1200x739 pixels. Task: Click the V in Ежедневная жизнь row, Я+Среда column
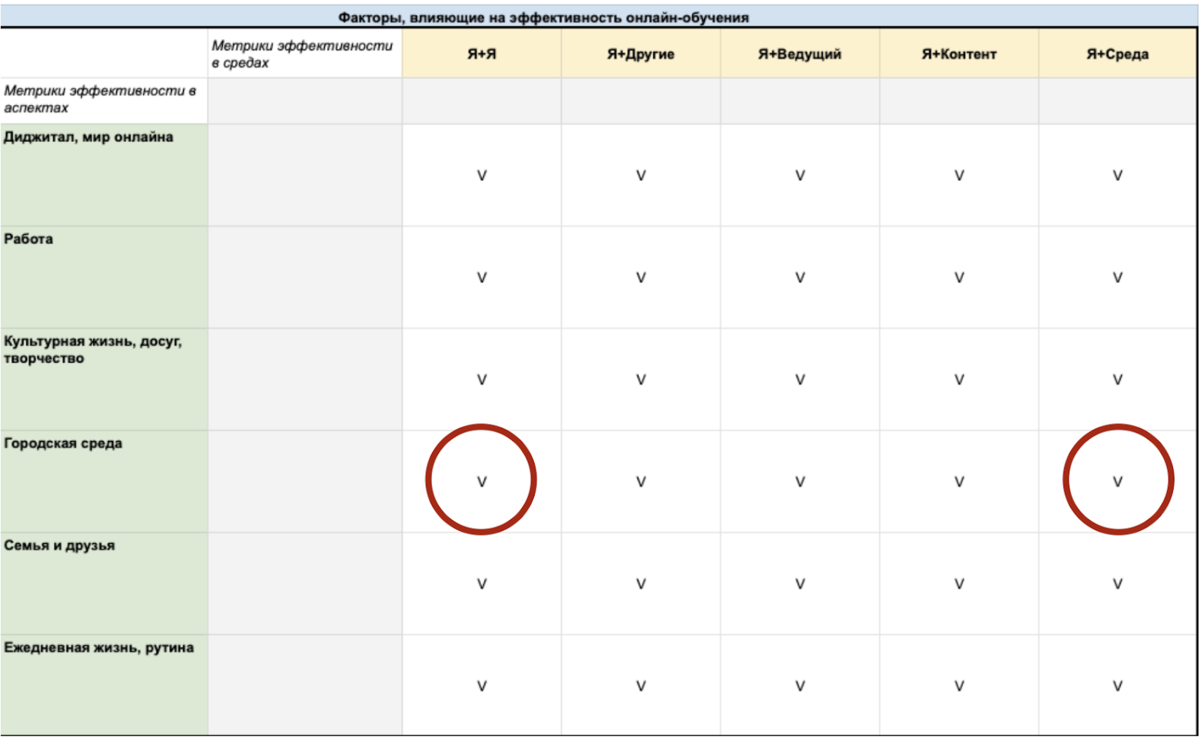click(x=1118, y=686)
